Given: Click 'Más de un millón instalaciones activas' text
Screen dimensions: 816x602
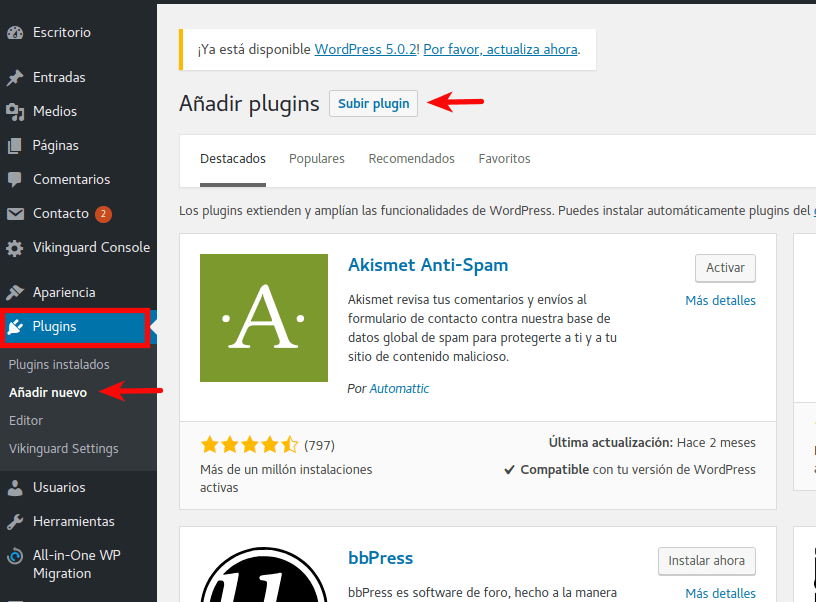Looking at the screenshot, I should (286, 479).
